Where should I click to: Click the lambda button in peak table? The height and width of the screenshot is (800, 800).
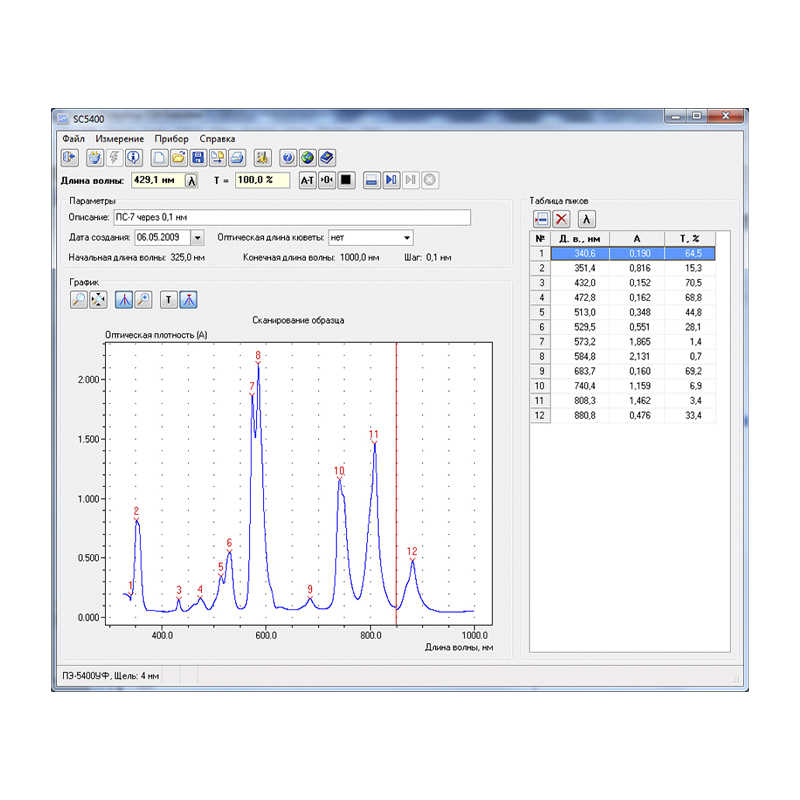tap(588, 218)
